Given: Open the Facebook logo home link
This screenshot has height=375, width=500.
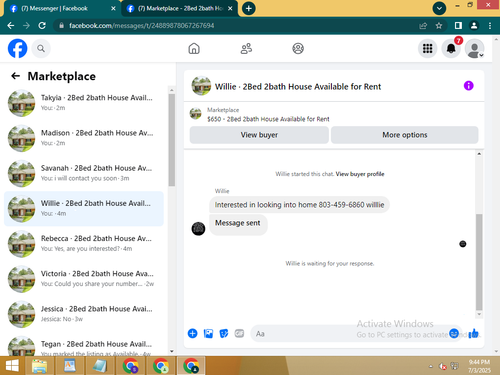Looking at the screenshot, I should click(x=17, y=49).
